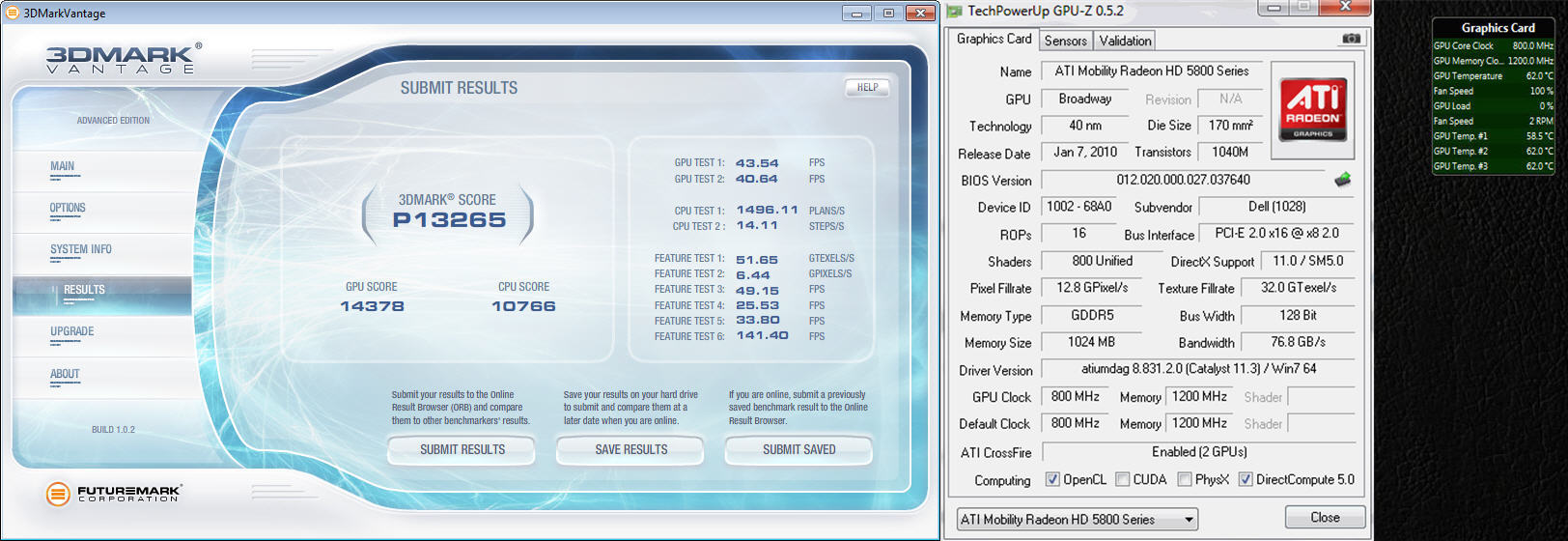Viewport: 1568px width, 541px height.
Task: Click the 3DMark Vantage logo
Action: tap(124, 59)
